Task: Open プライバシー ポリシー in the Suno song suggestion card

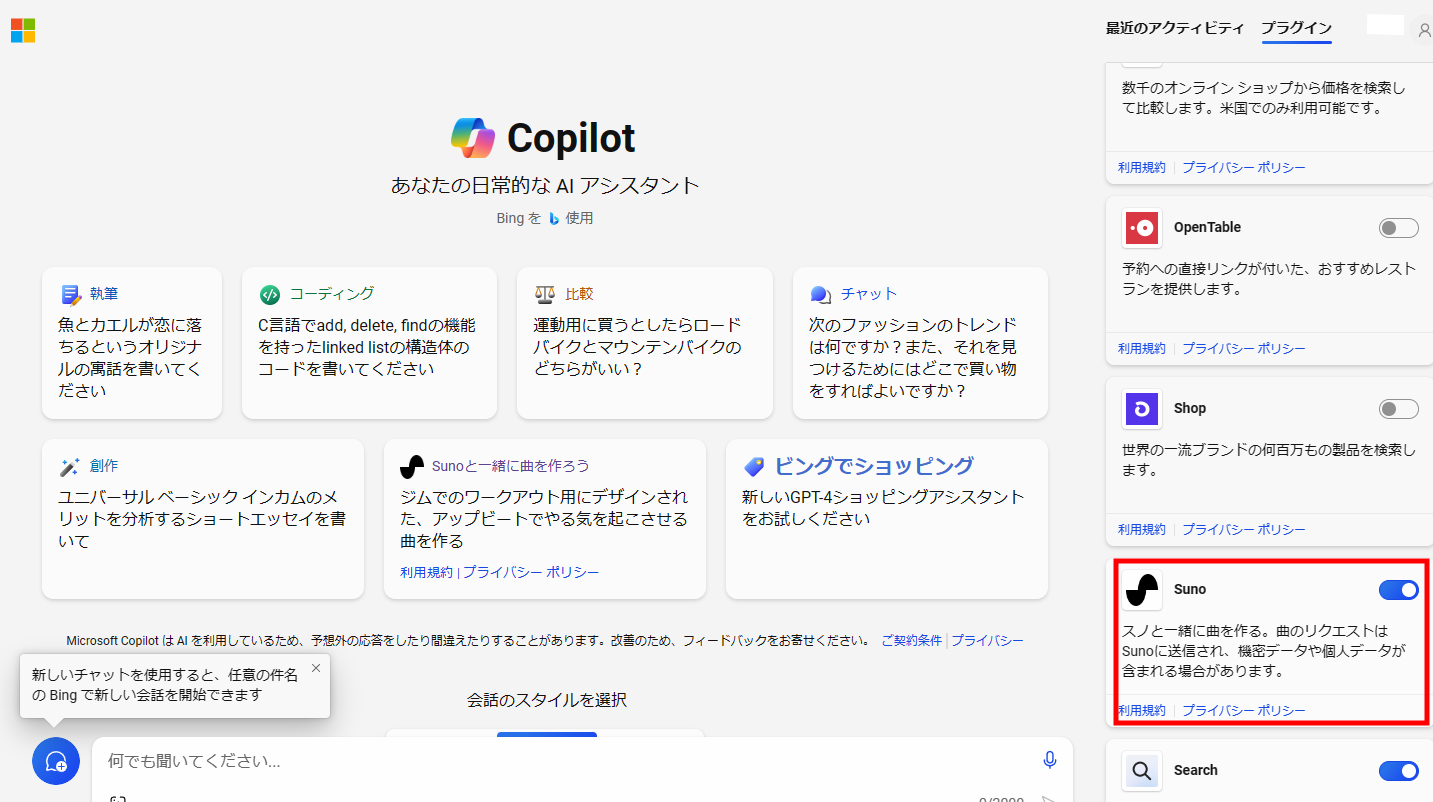Action: (x=531, y=572)
